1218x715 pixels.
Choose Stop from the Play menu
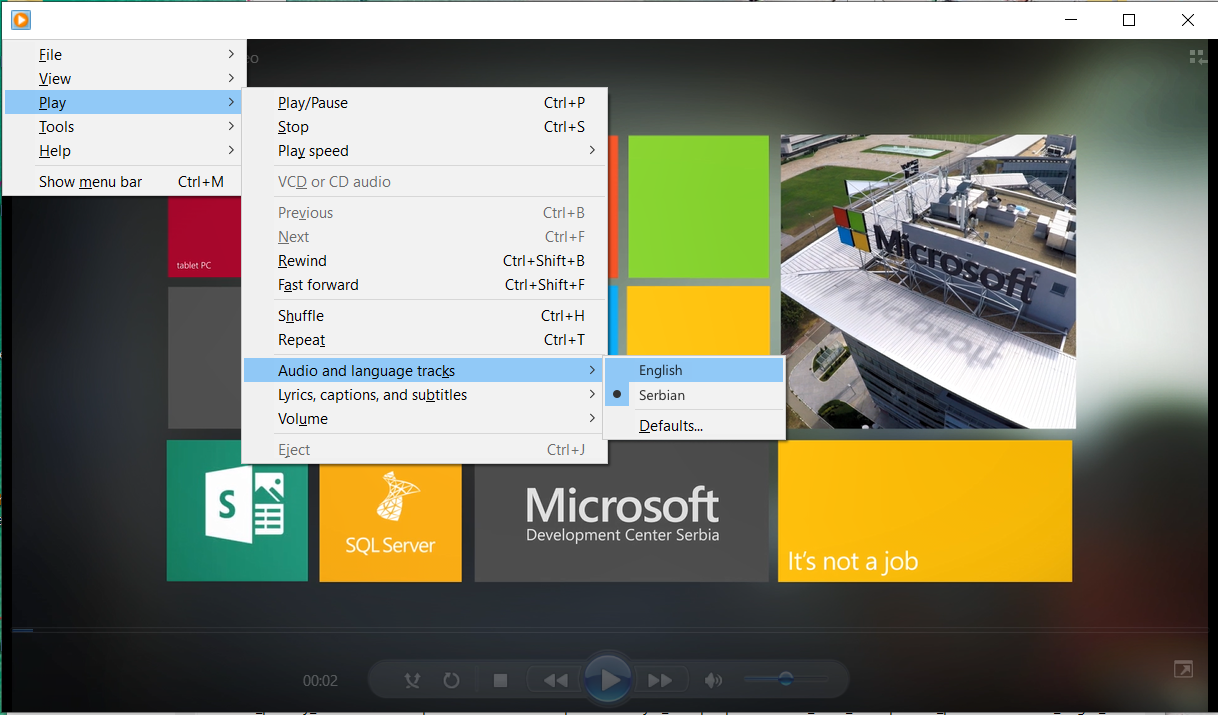[x=425, y=127]
